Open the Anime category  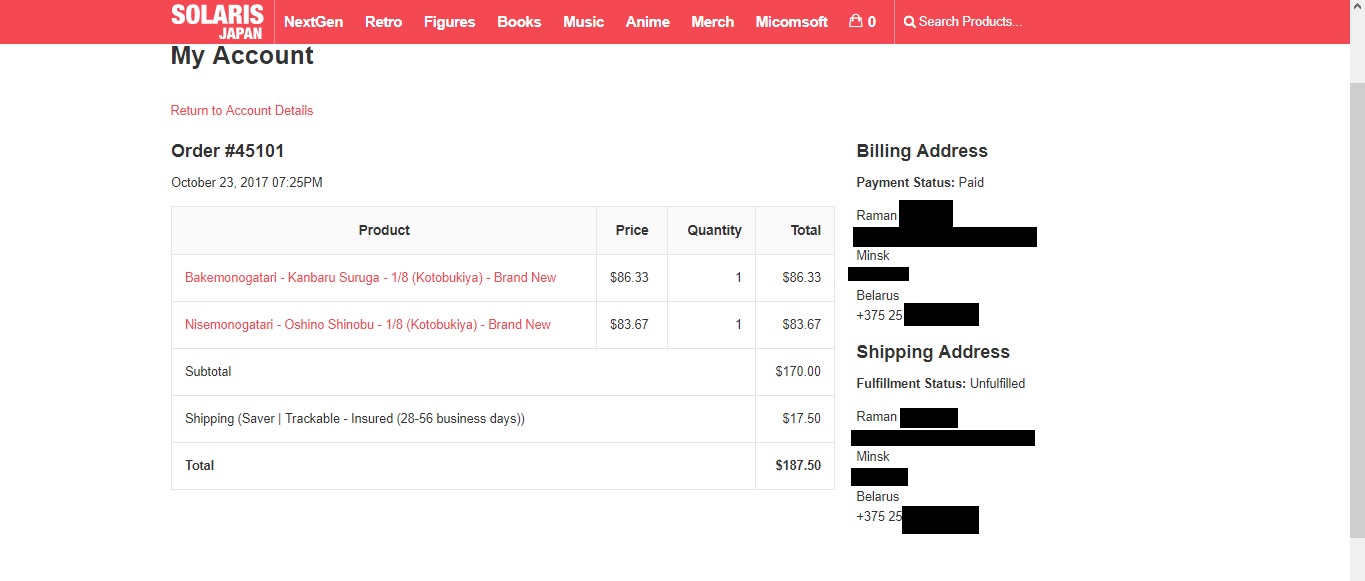pos(647,22)
